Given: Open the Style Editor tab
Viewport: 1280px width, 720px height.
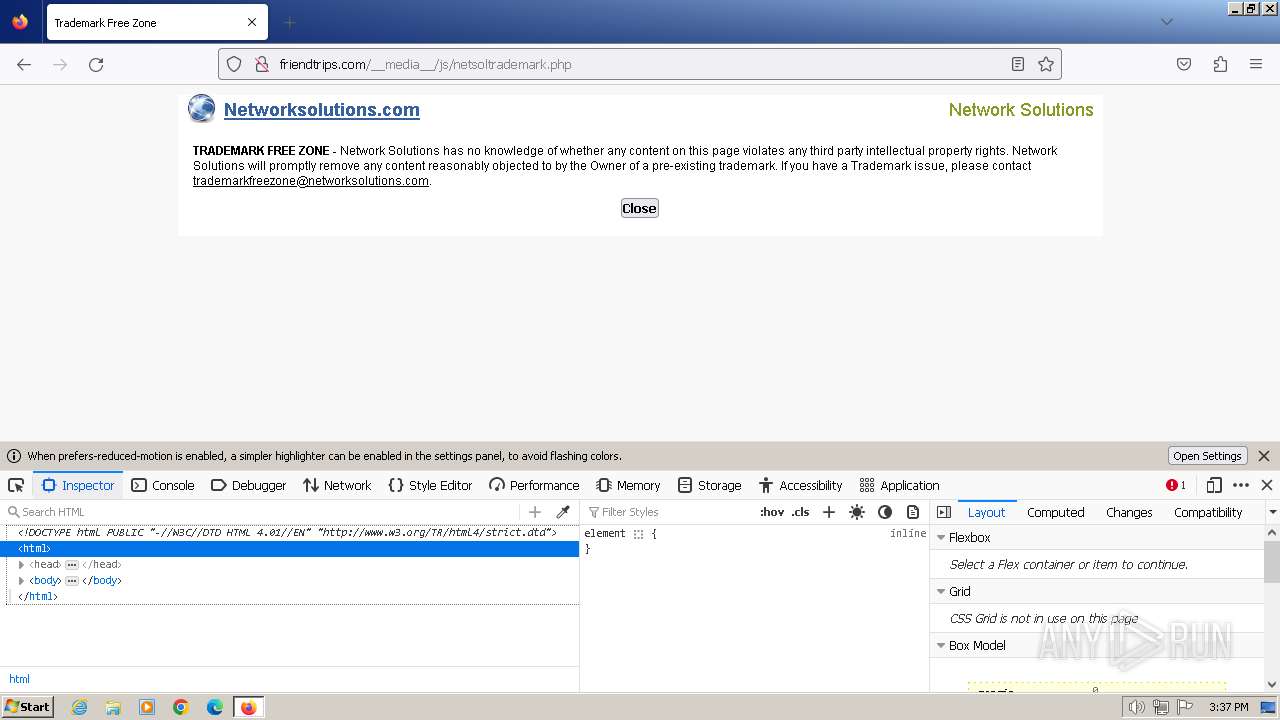Looking at the screenshot, I should tap(430, 485).
